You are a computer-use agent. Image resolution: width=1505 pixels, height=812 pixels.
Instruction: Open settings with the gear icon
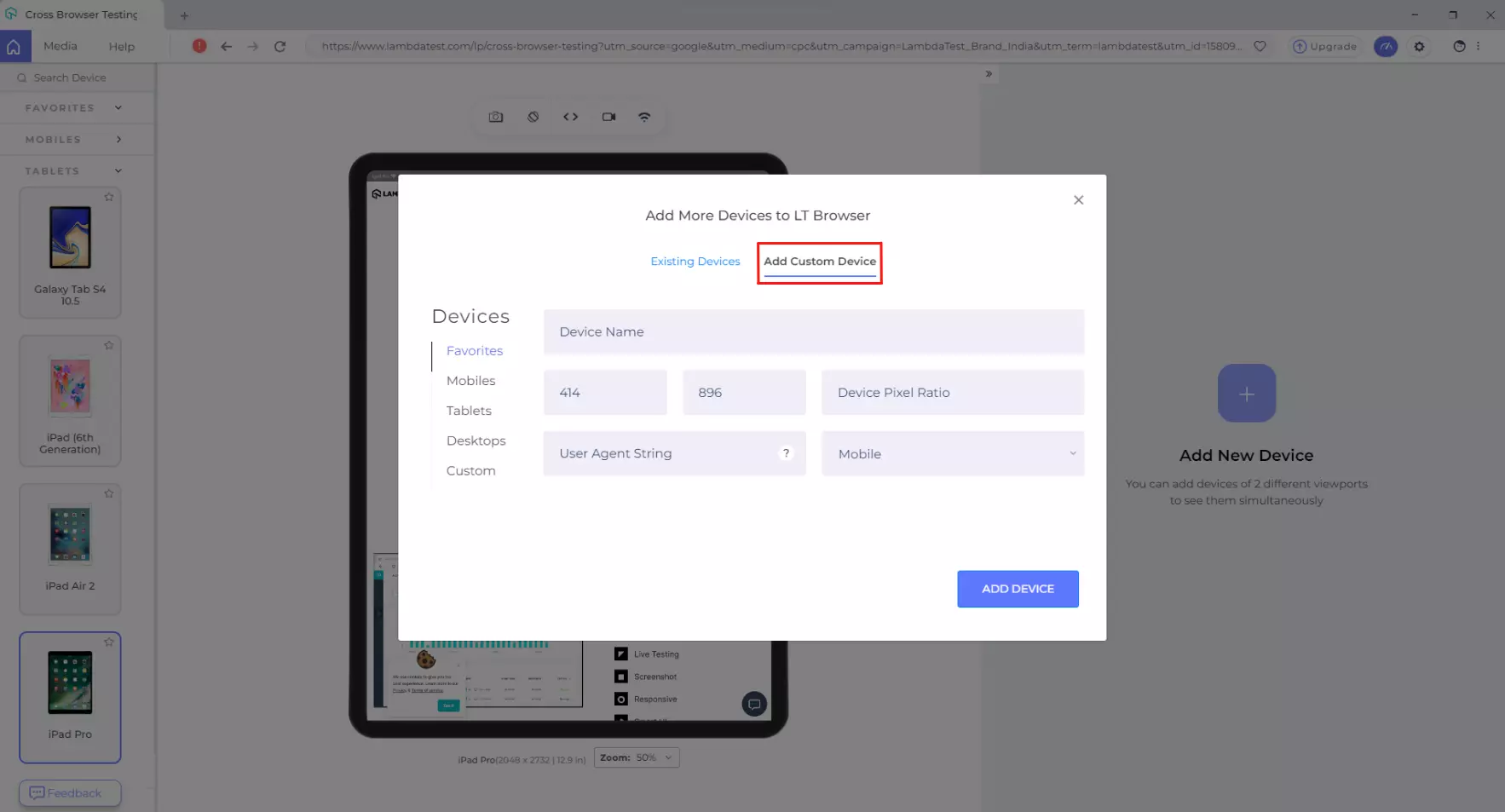(1419, 47)
